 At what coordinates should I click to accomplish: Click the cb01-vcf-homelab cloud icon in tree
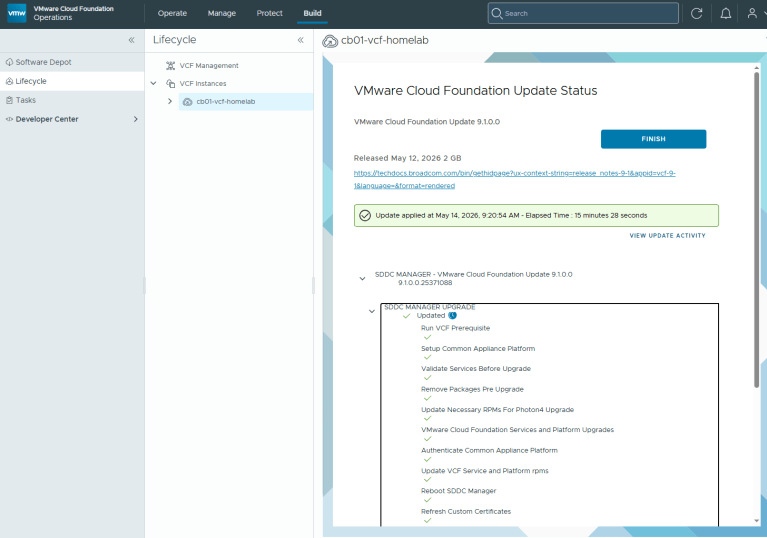tap(187, 102)
